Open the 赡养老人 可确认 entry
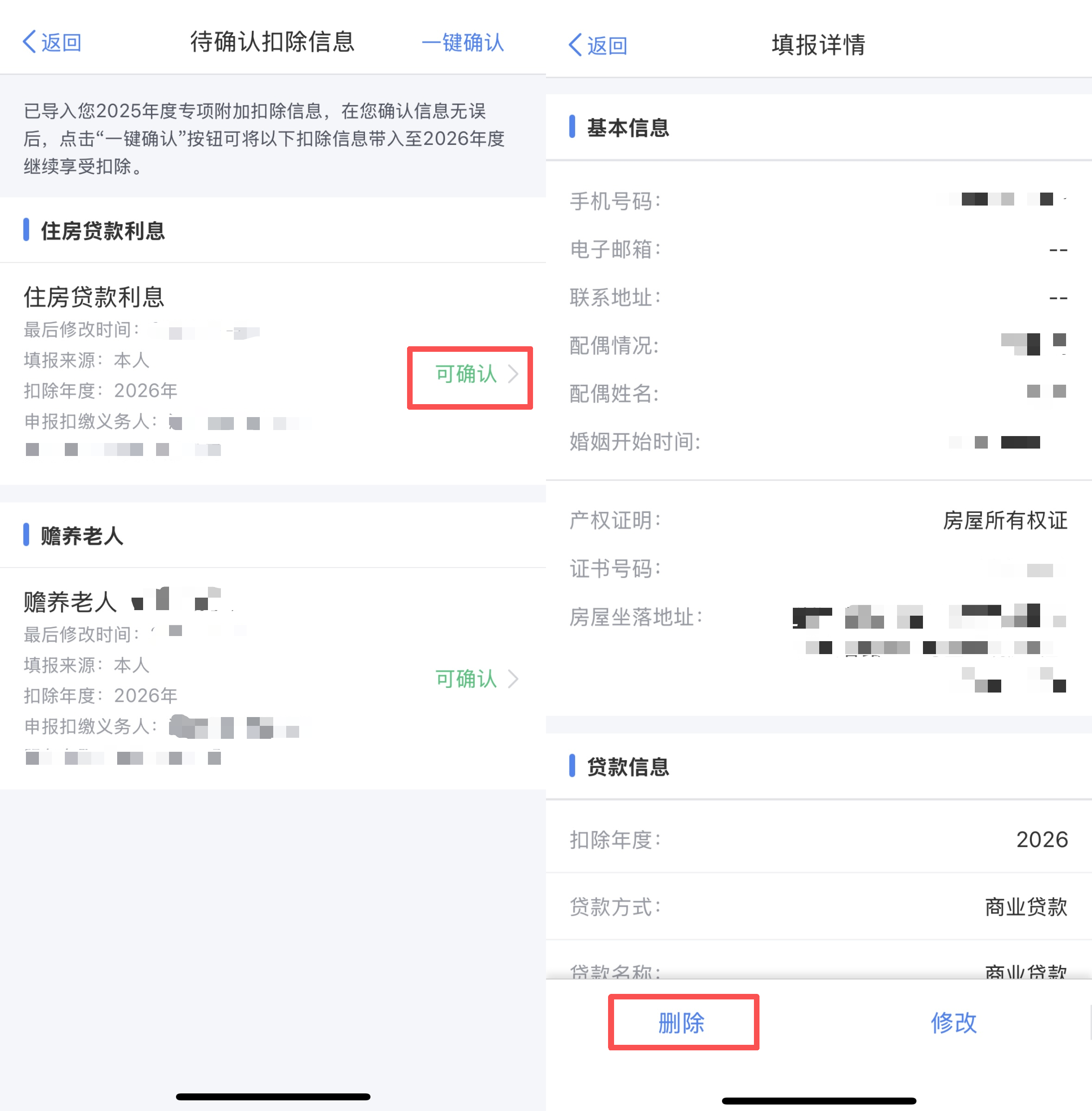The width and height of the screenshot is (1092, 1111). (x=476, y=679)
